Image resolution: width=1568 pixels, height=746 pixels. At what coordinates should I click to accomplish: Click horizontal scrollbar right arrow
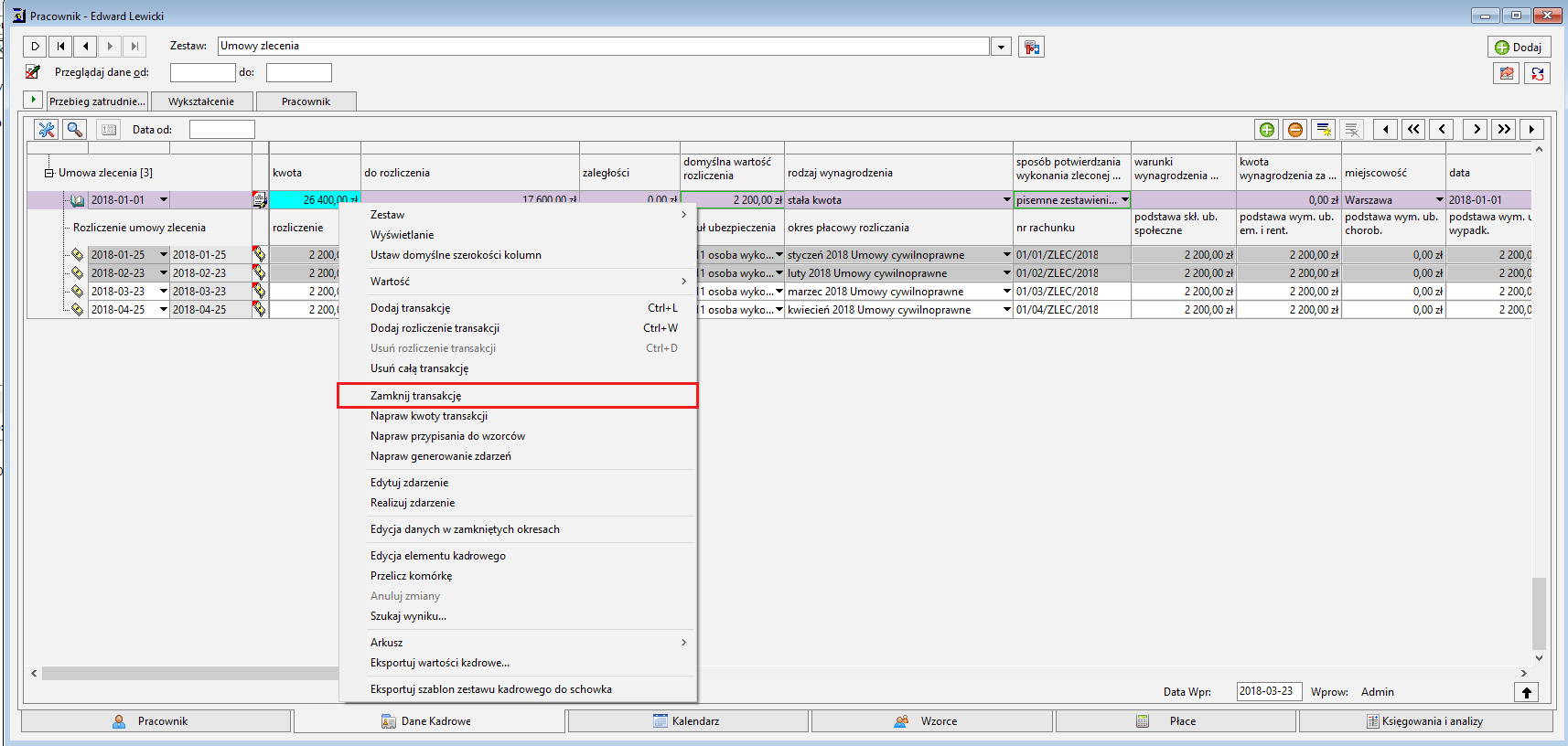click(x=1523, y=674)
